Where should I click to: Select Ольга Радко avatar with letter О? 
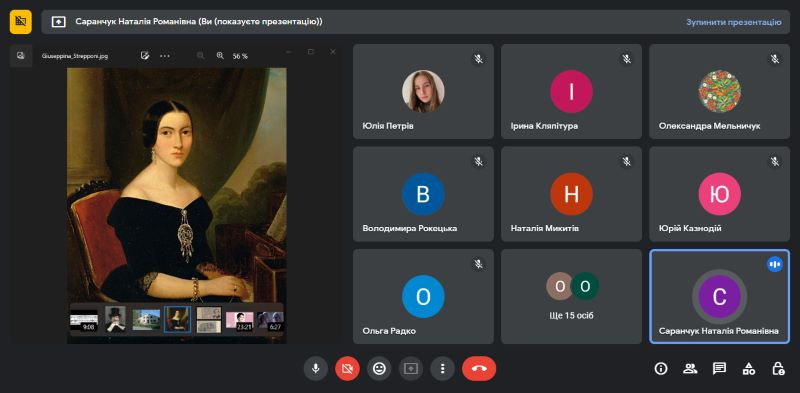tap(423, 297)
